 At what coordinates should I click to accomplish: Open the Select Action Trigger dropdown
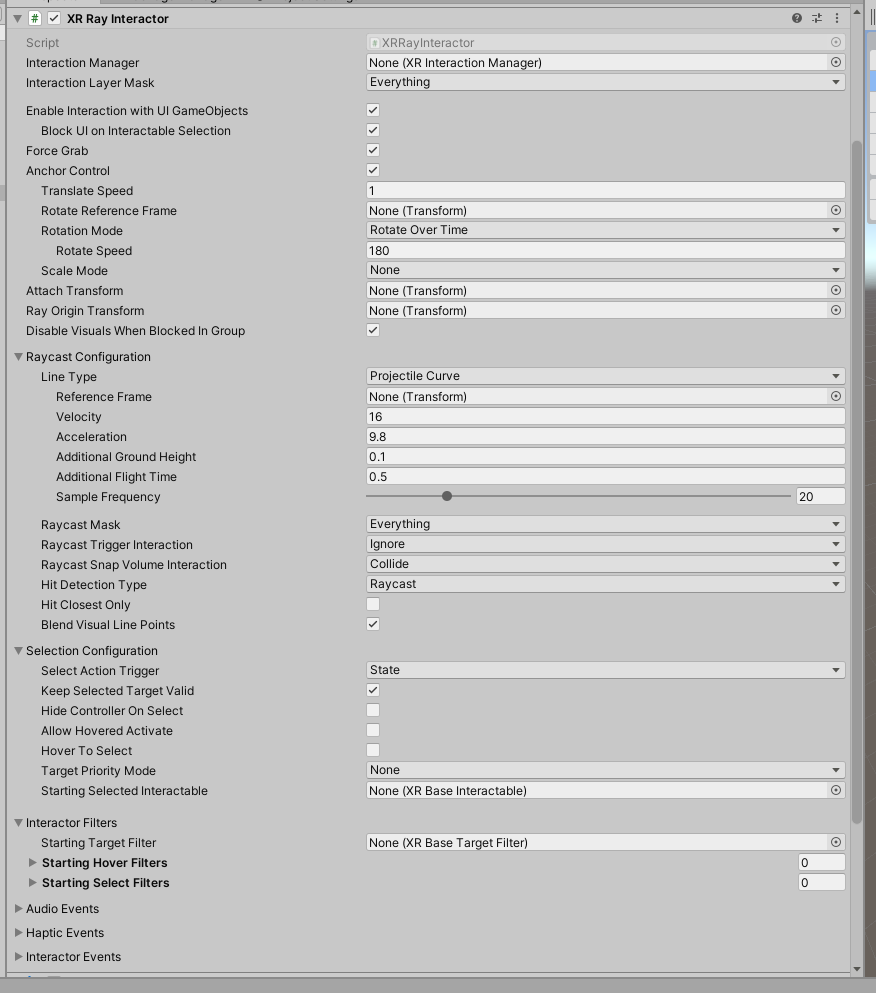[605, 670]
